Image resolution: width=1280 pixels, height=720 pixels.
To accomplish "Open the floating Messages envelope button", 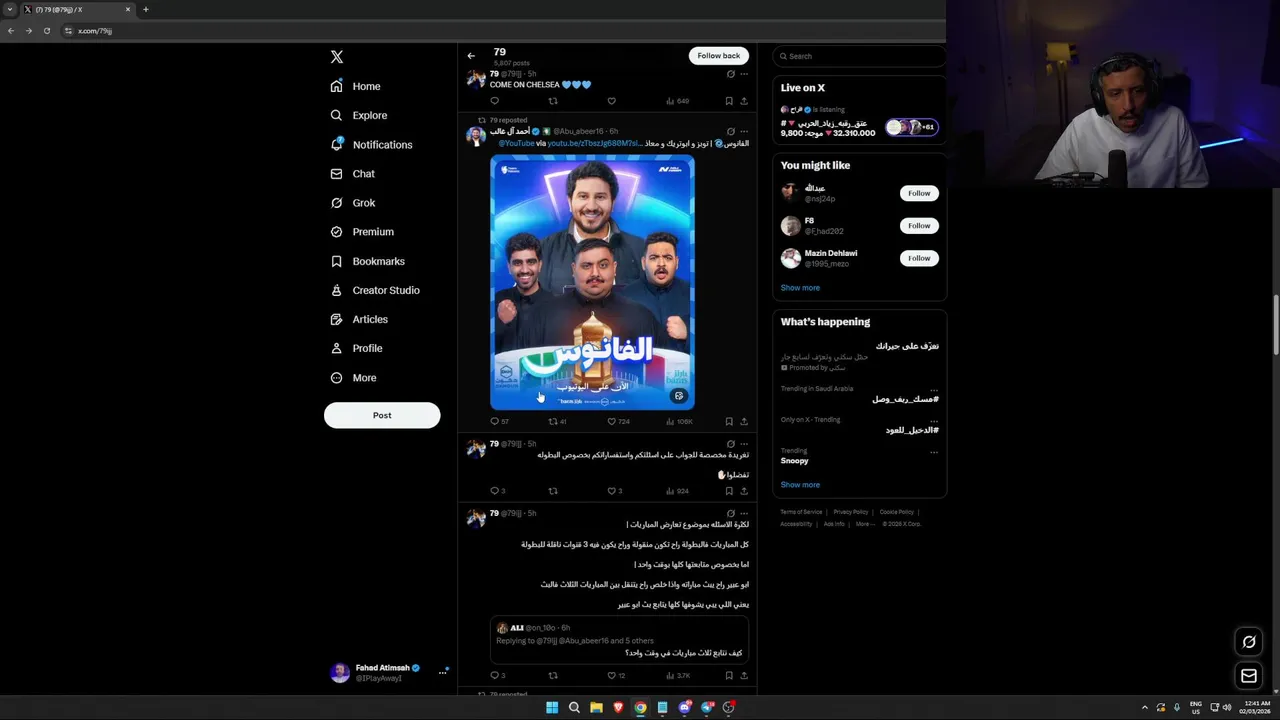I will [x=1249, y=676].
